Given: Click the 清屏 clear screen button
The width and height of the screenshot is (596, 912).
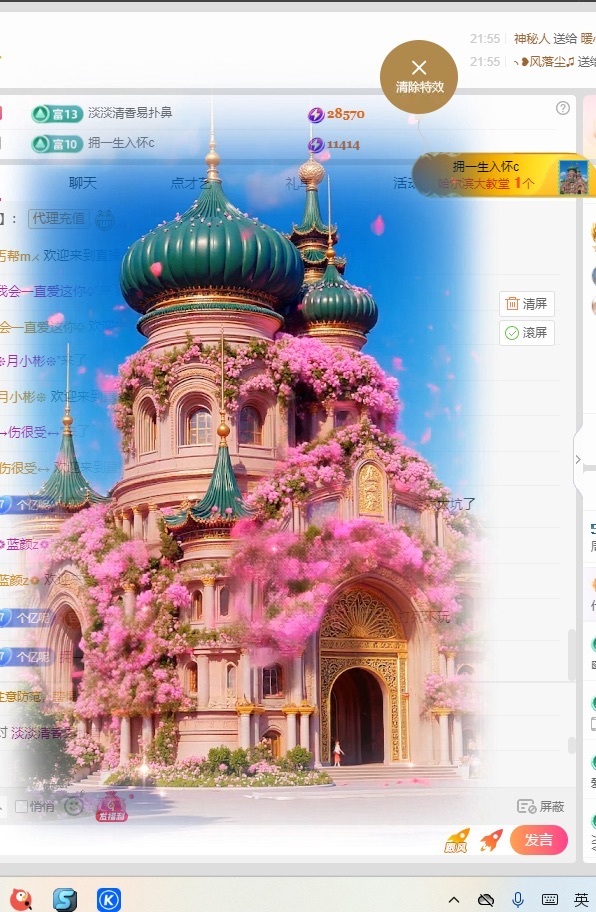Looking at the screenshot, I should pos(527,304).
